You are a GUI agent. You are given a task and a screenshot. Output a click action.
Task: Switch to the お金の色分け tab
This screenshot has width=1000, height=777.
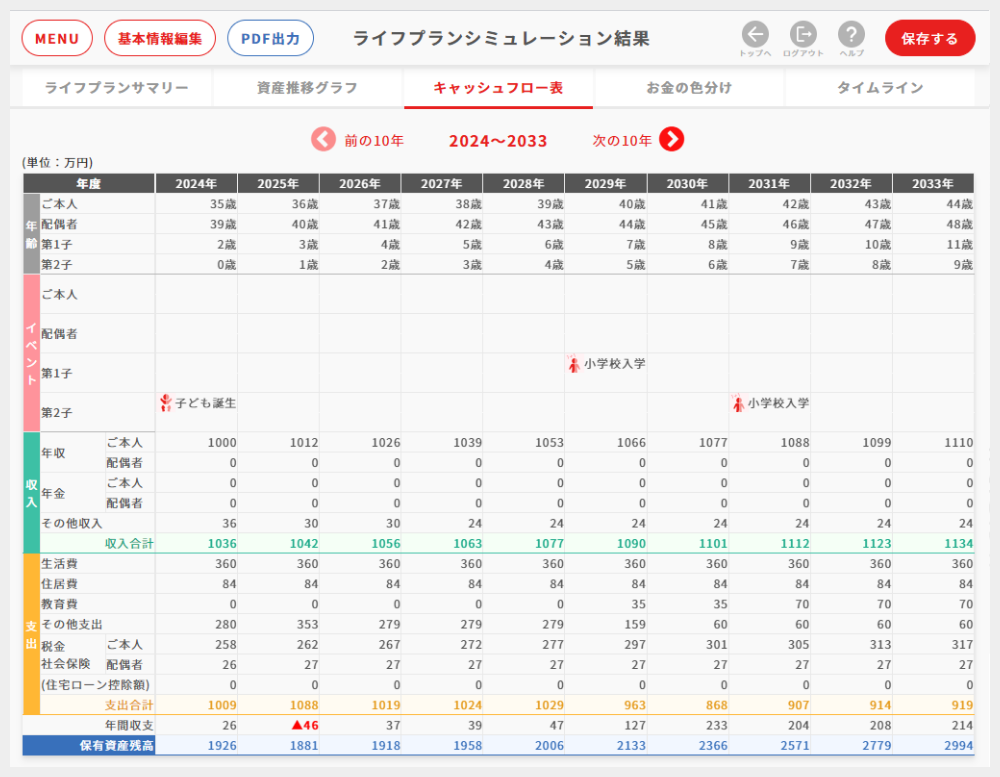(x=689, y=88)
